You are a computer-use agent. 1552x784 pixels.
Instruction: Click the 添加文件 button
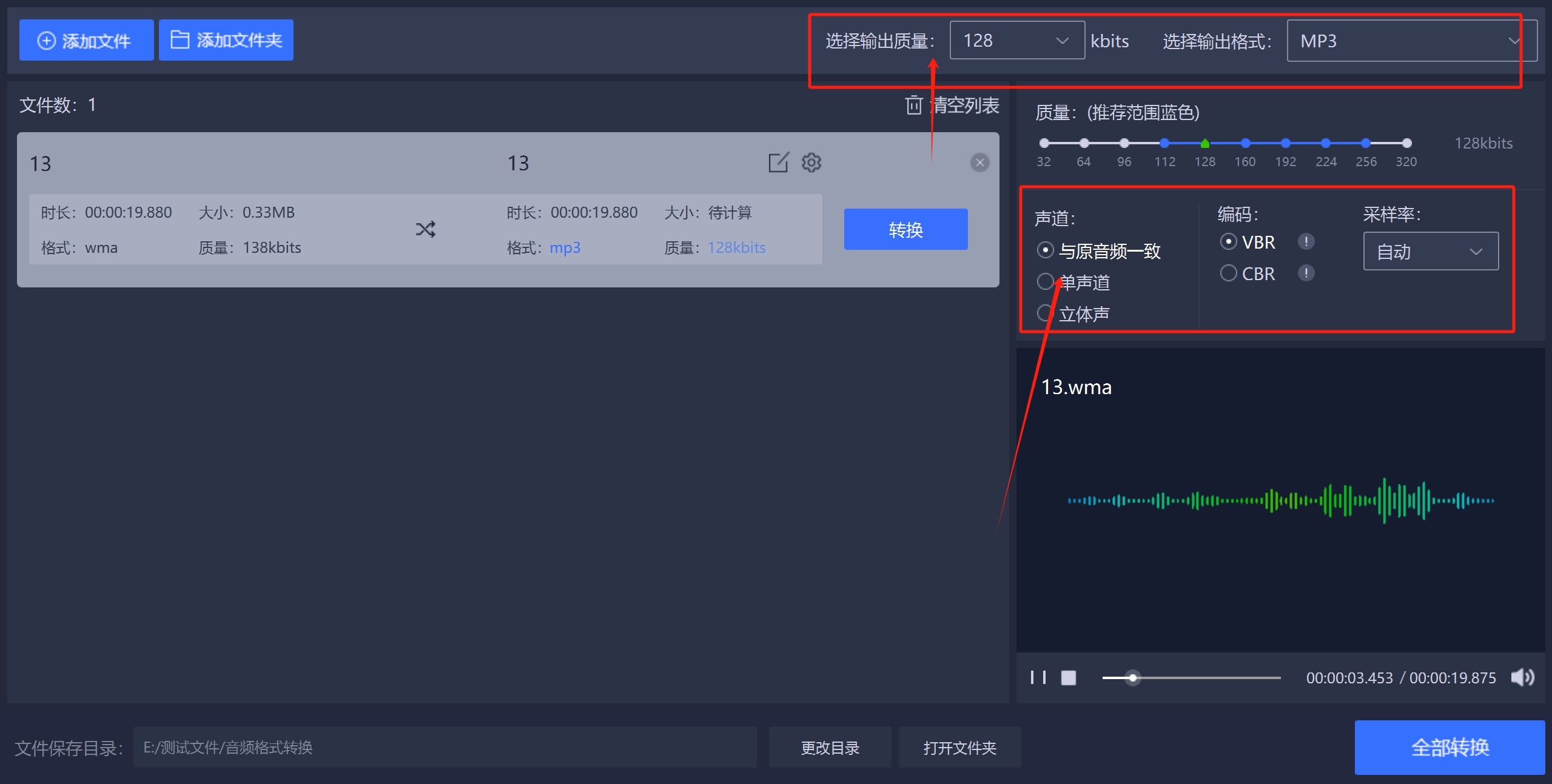tap(86, 41)
